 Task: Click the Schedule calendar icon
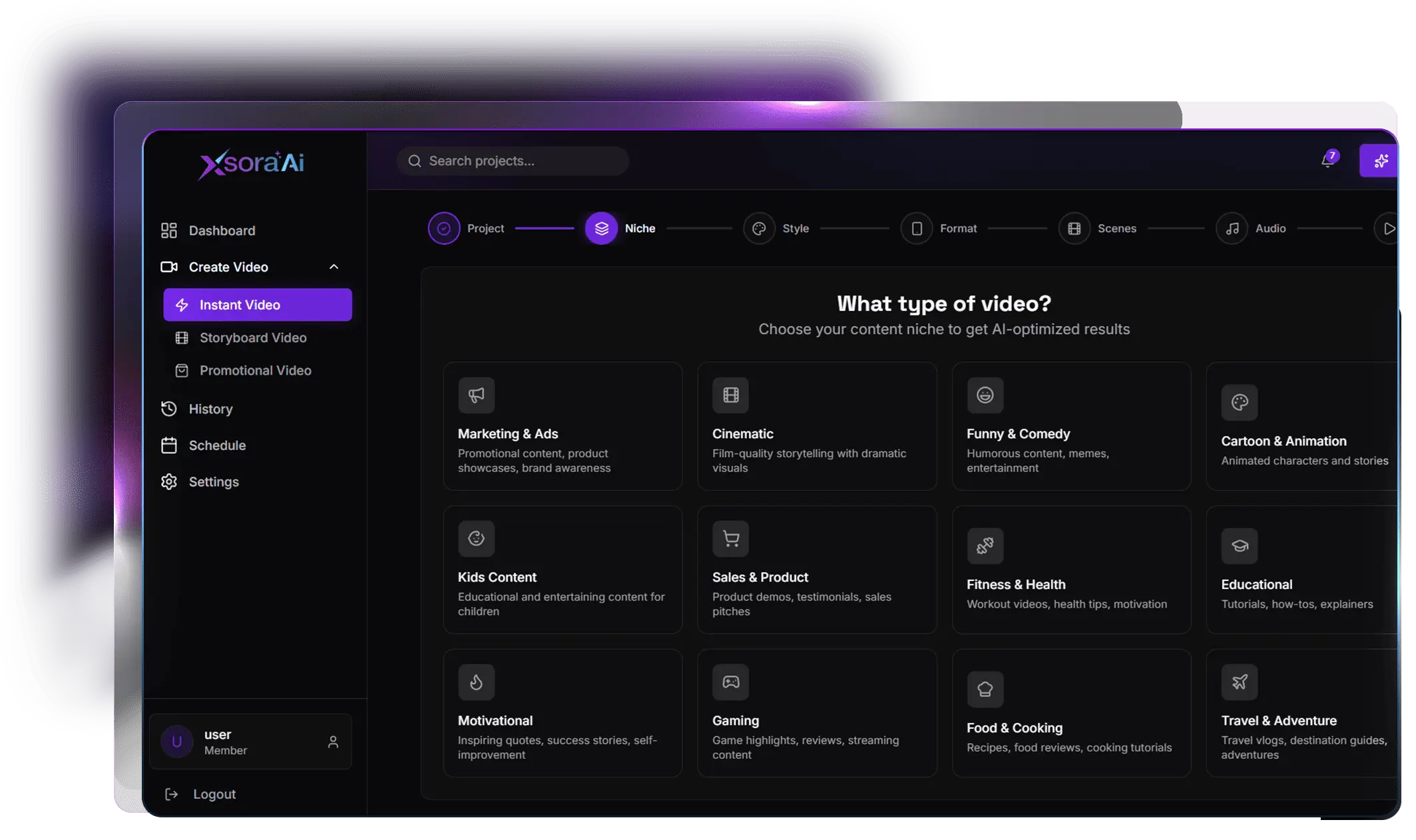pos(169,445)
